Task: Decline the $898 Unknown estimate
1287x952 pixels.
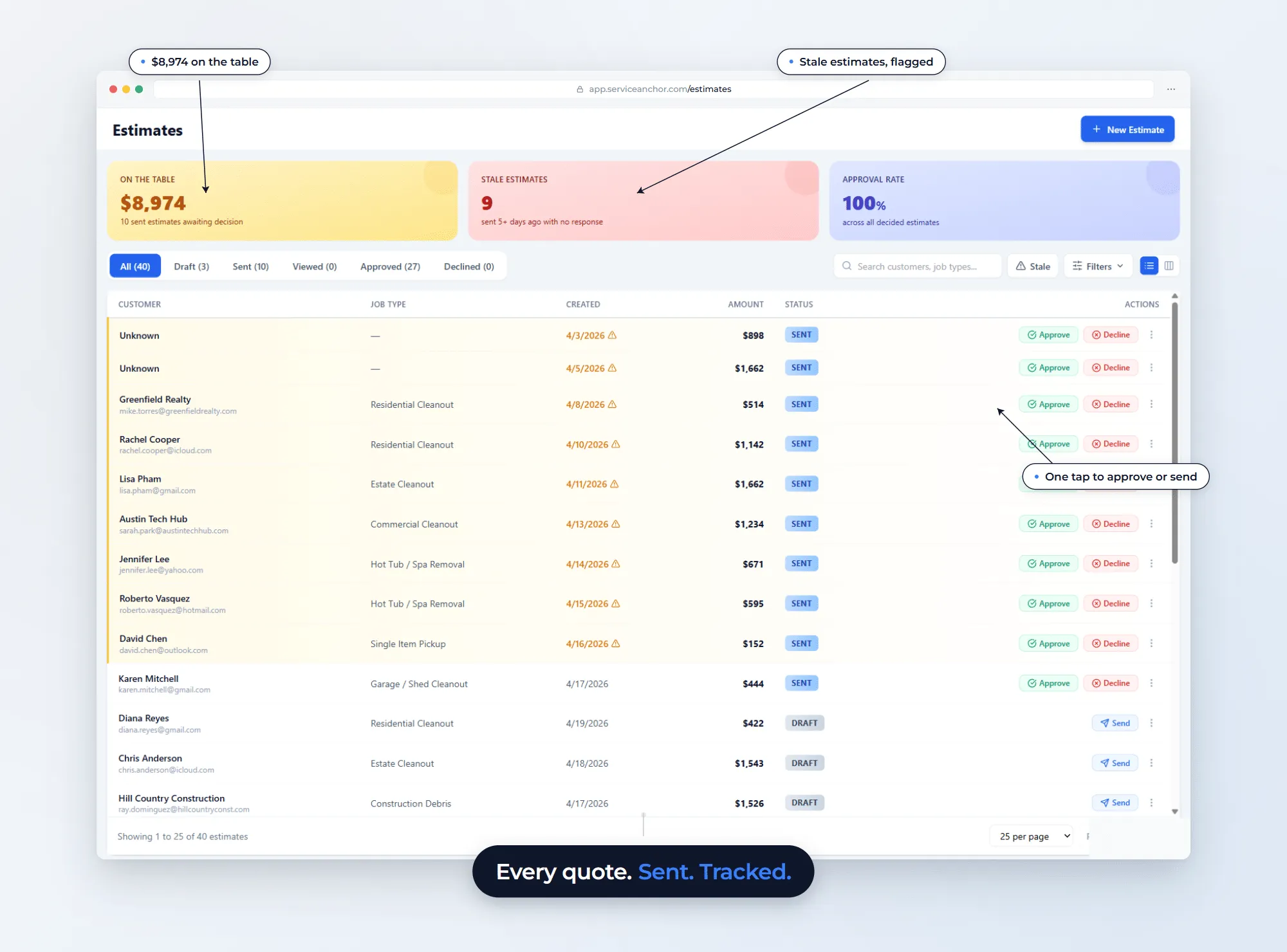Action: click(1111, 334)
